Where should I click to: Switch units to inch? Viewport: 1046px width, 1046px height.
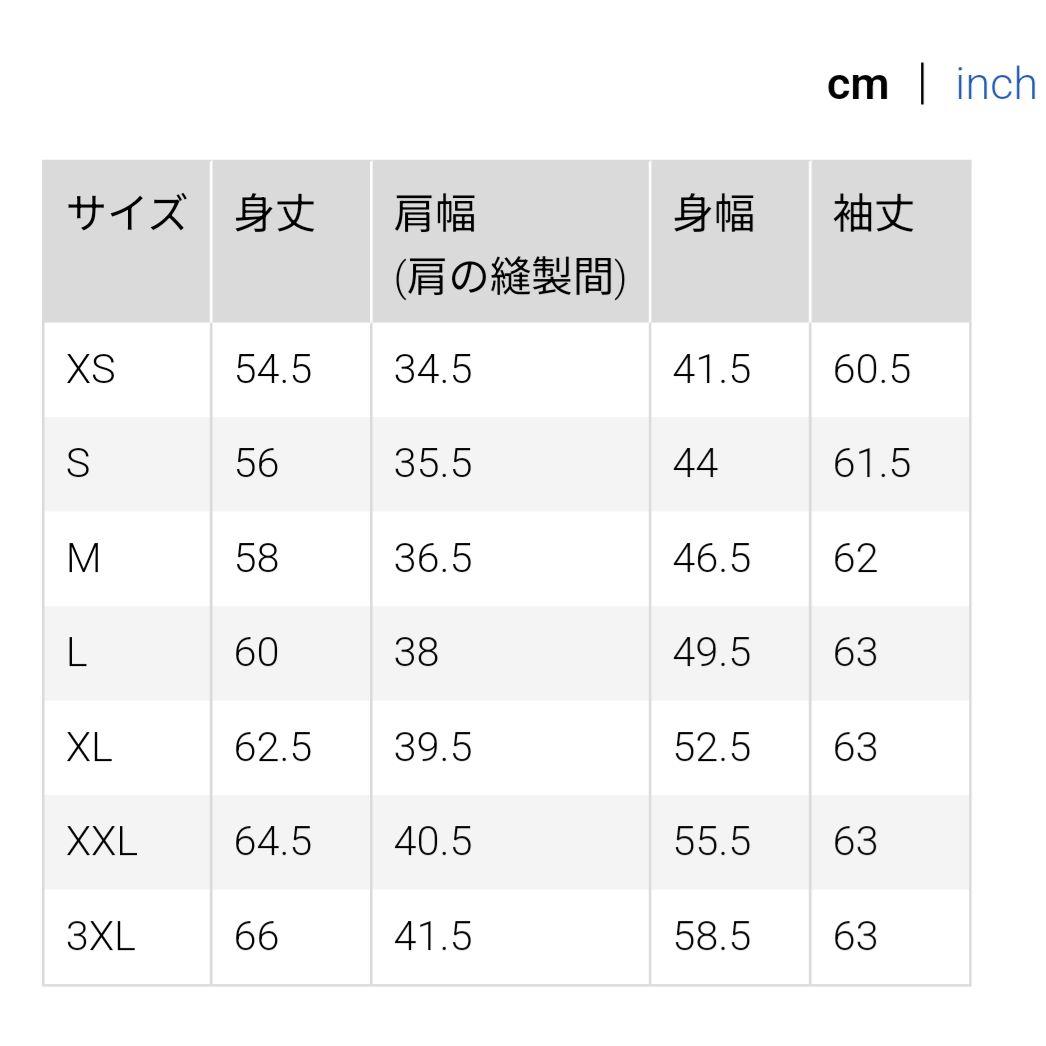[x=995, y=84]
